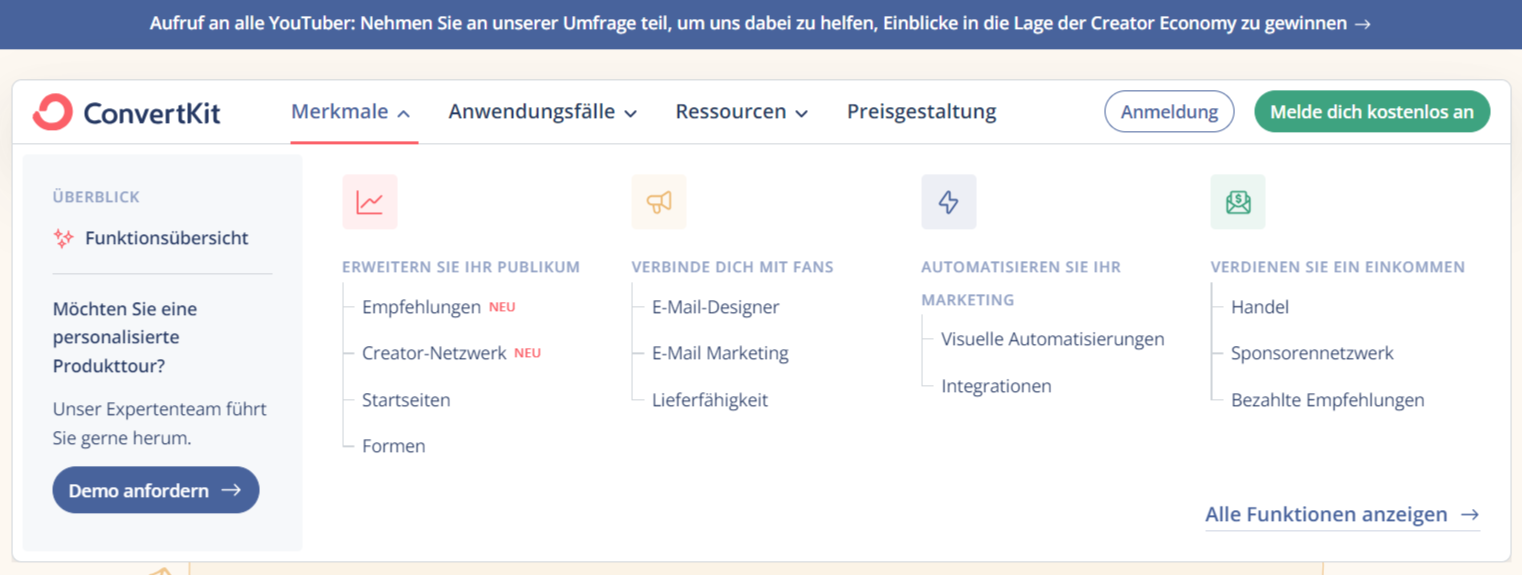Select E-Mail Marketing
Screen dimensions: 1522x575
tap(720, 353)
